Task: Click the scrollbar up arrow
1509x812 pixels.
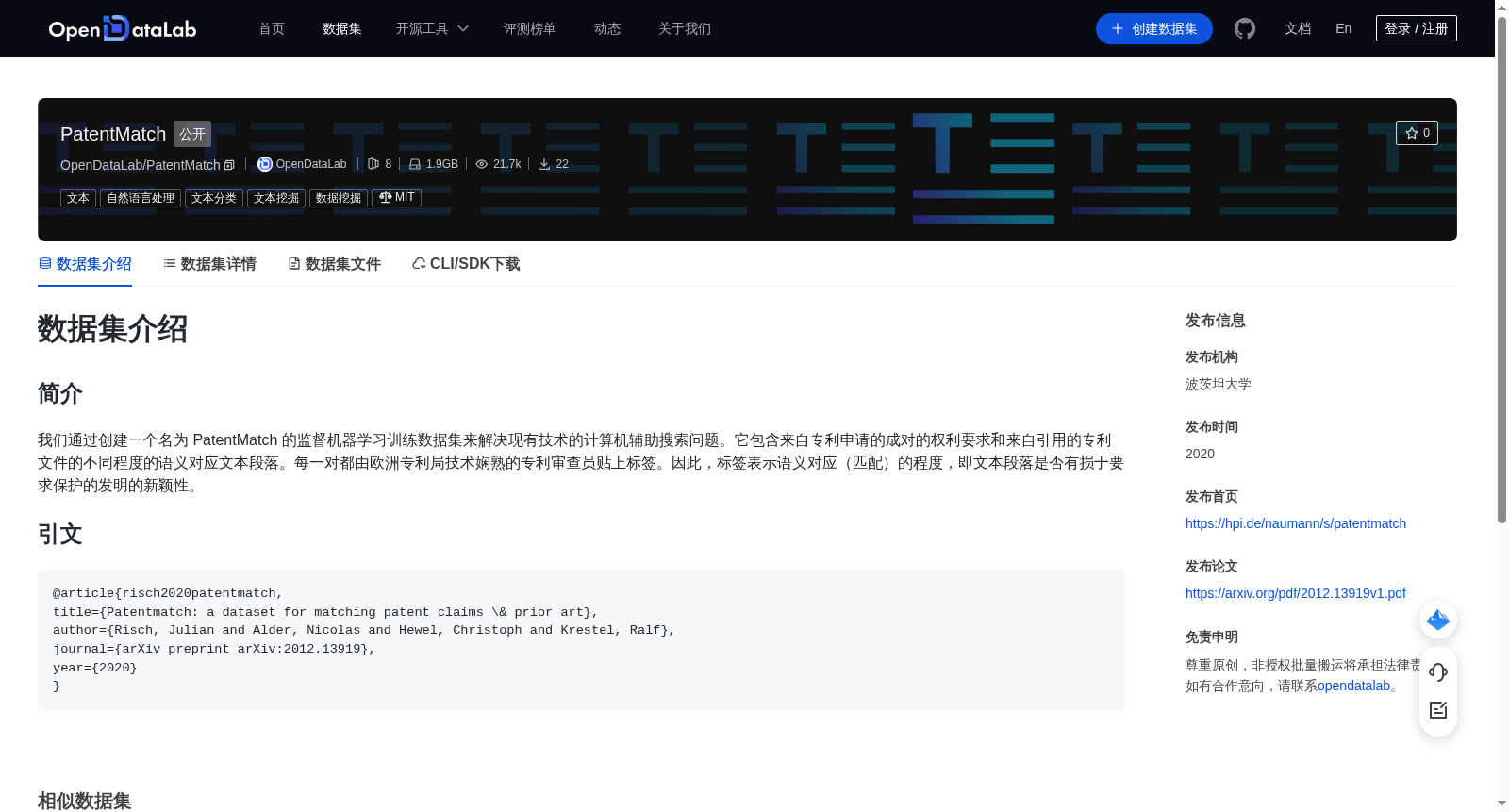Action: click(x=1501, y=8)
